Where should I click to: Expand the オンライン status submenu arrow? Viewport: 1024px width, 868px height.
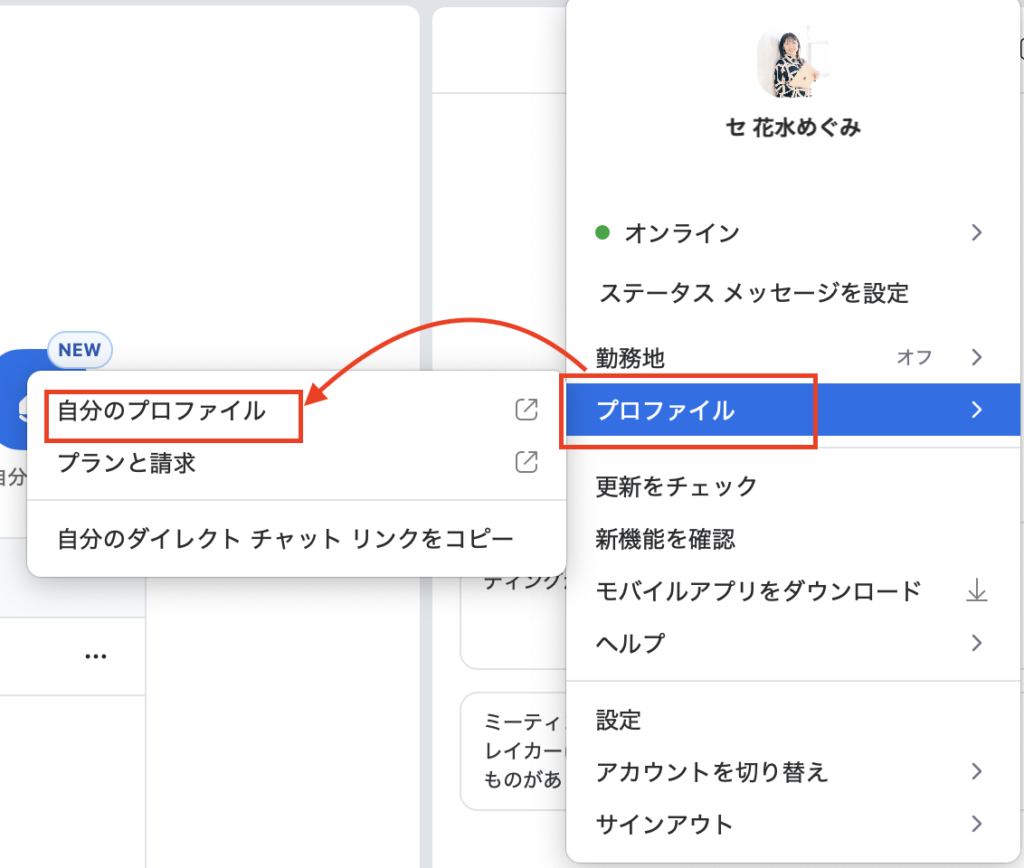pos(976,233)
